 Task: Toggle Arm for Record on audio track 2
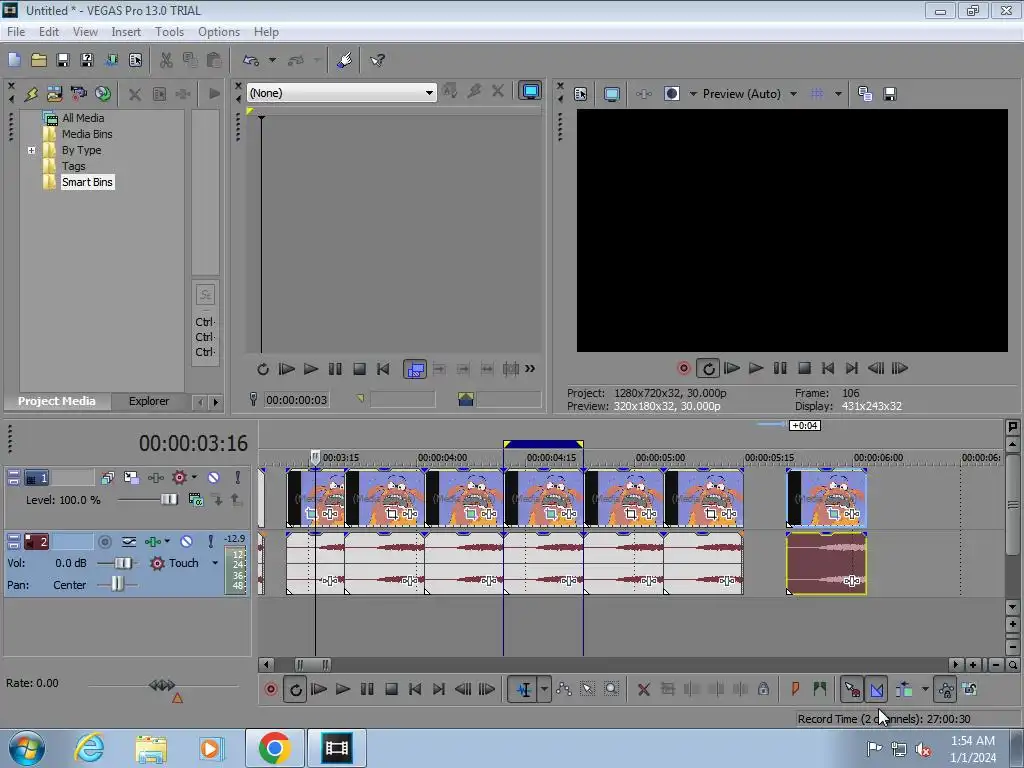pos(104,541)
